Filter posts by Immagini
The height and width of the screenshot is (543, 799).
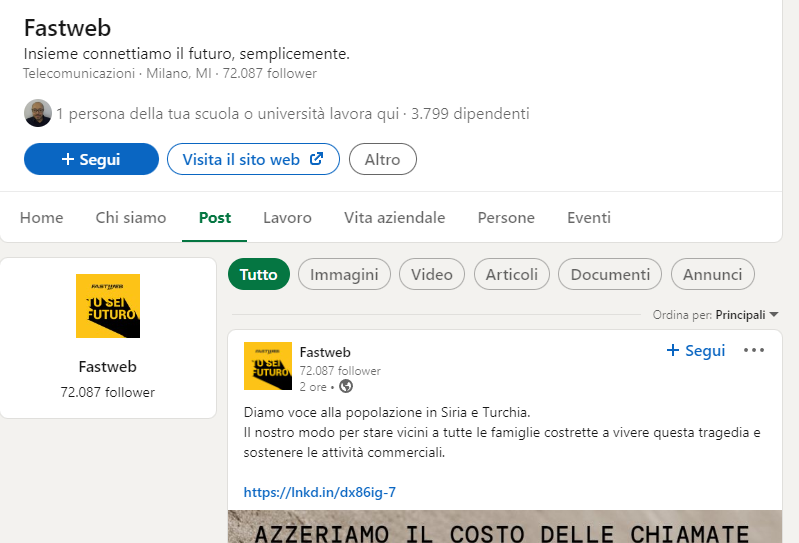(344, 274)
